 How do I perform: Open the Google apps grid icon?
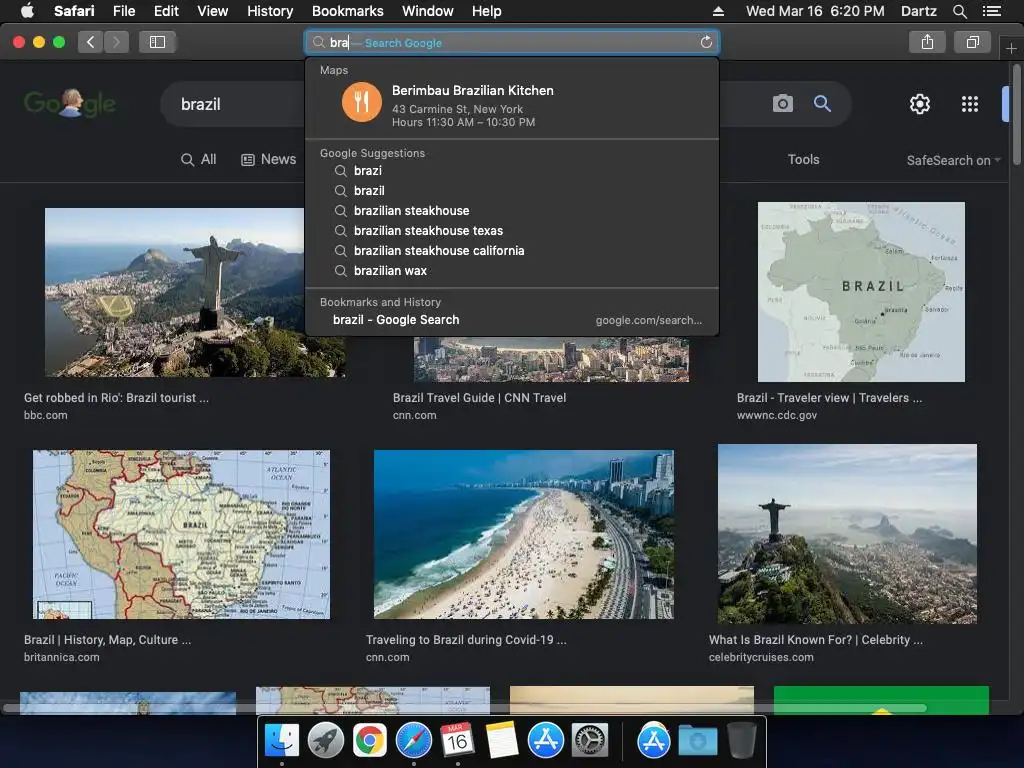pos(970,104)
